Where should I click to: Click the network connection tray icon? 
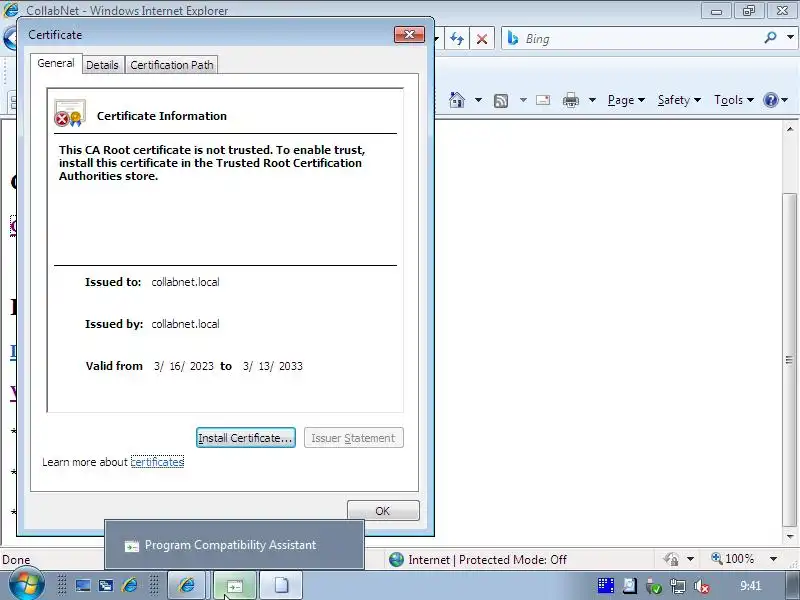[678, 586]
